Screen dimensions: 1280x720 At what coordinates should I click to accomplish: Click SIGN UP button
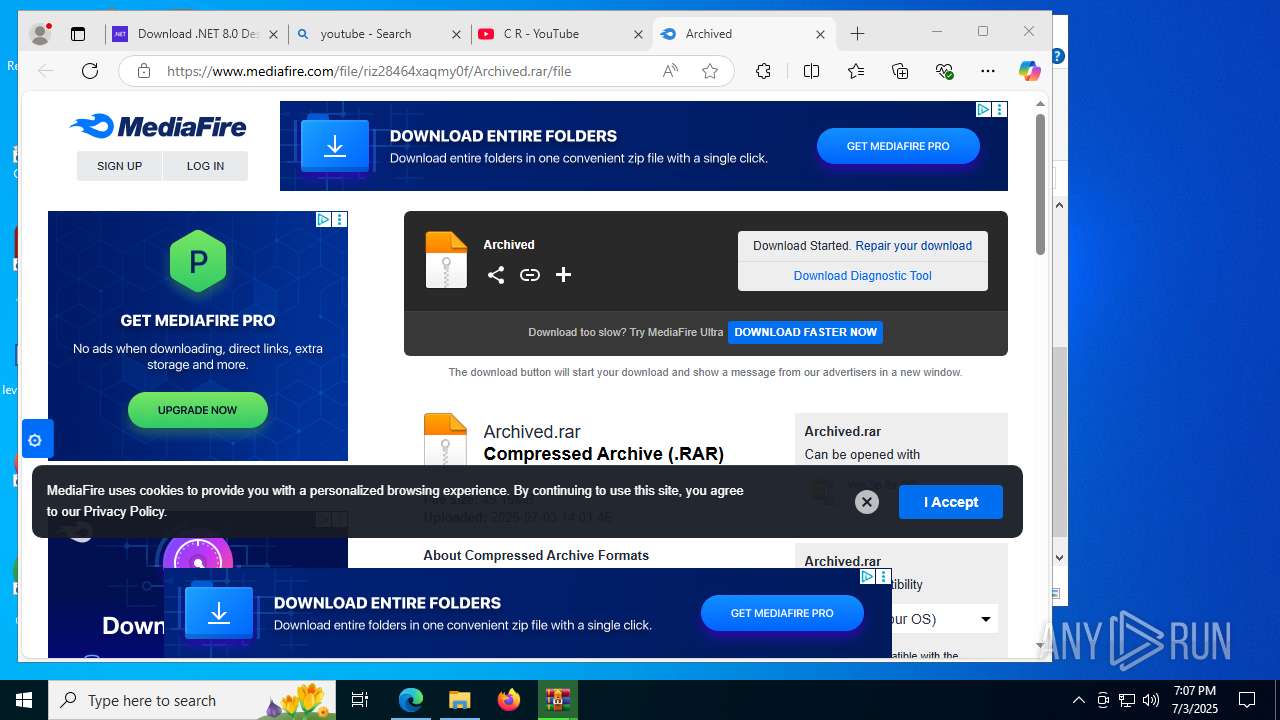coord(119,166)
